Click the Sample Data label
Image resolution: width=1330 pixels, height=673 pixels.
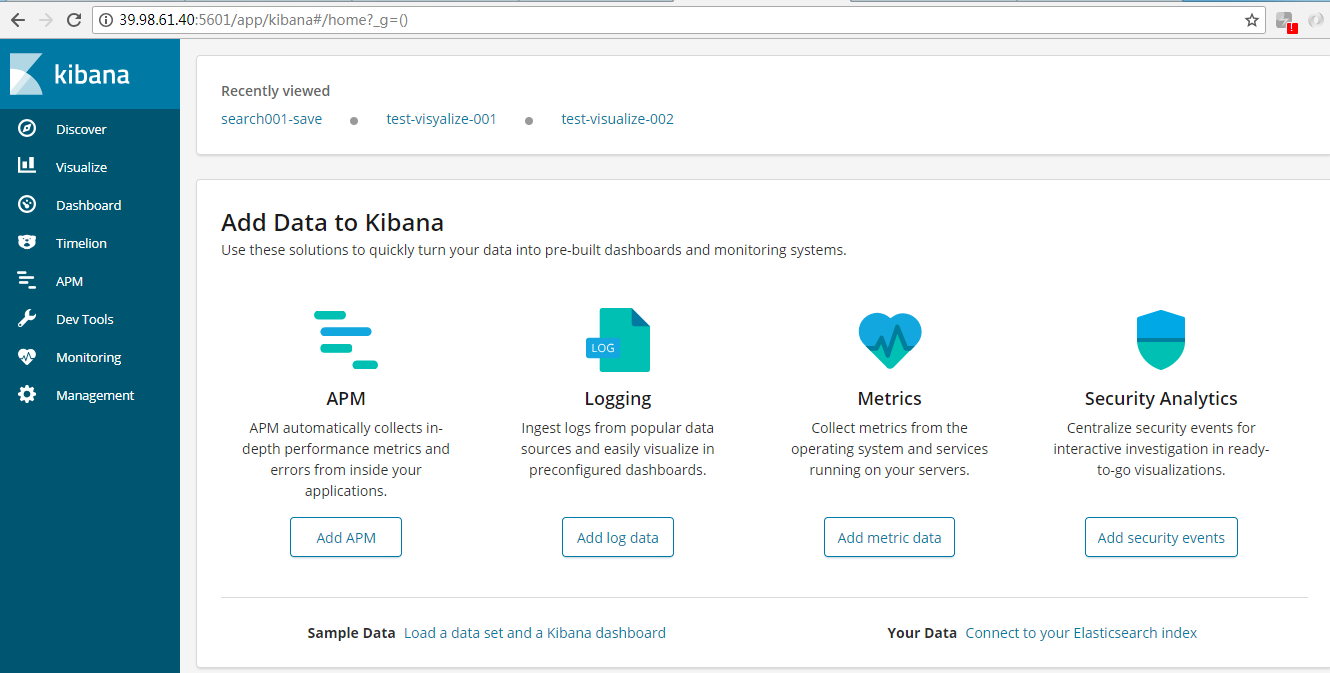pyautogui.click(x=352, y=633)
